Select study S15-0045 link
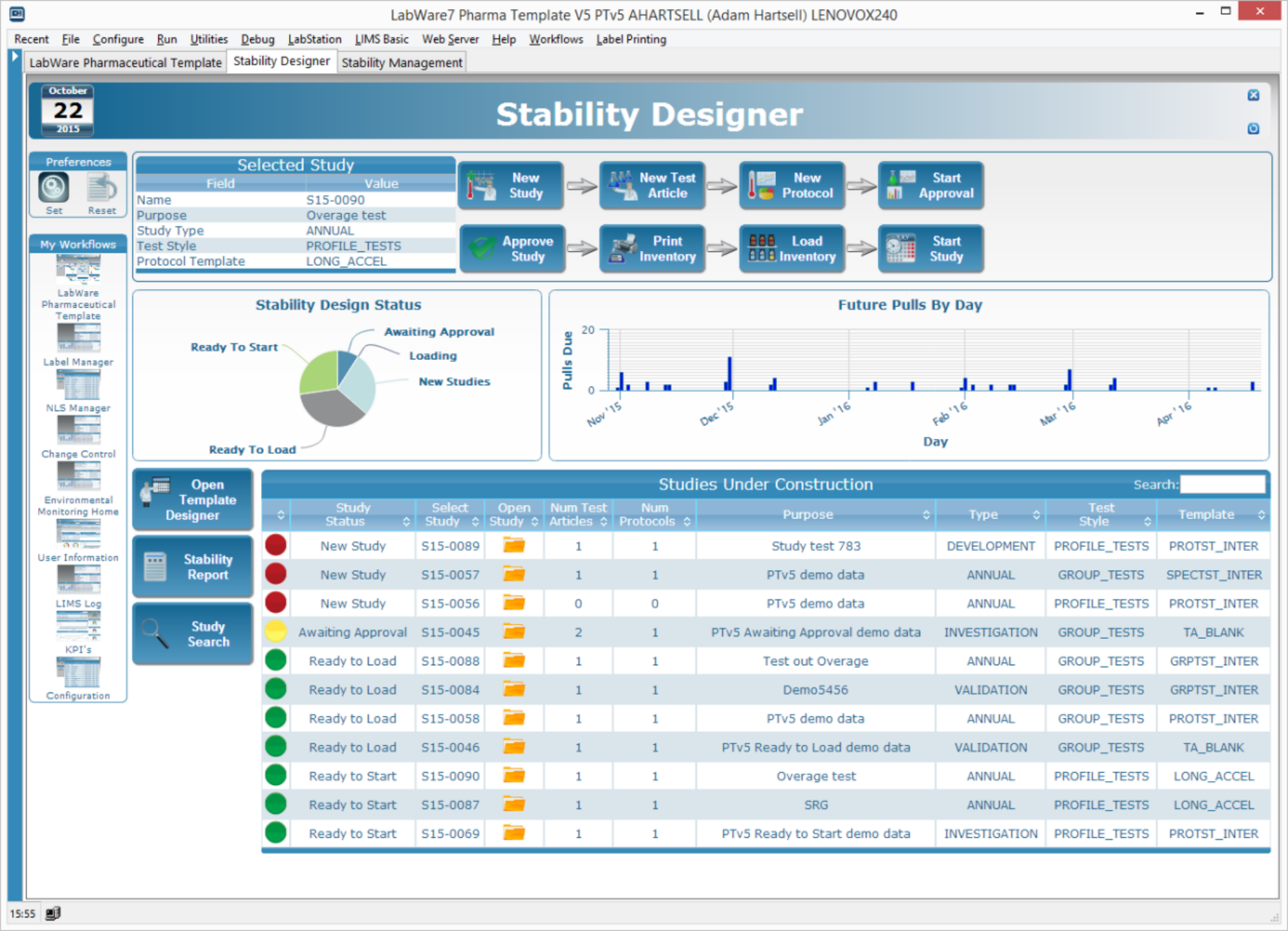1288x931 pixels. pyautogui.click(x=450, y=632)
